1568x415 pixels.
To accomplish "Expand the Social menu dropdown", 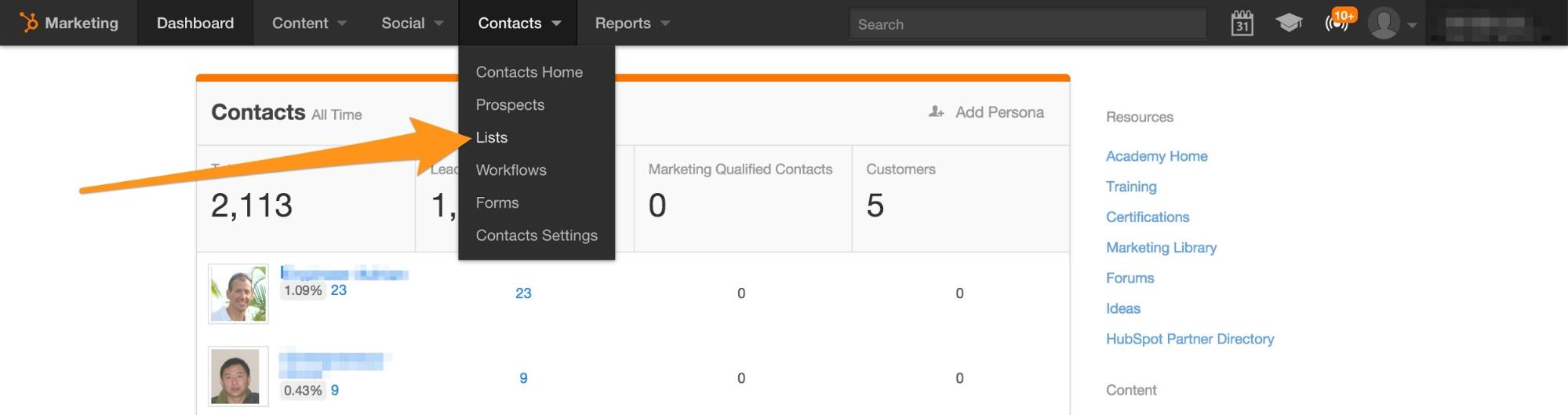I will coord(412,24).
